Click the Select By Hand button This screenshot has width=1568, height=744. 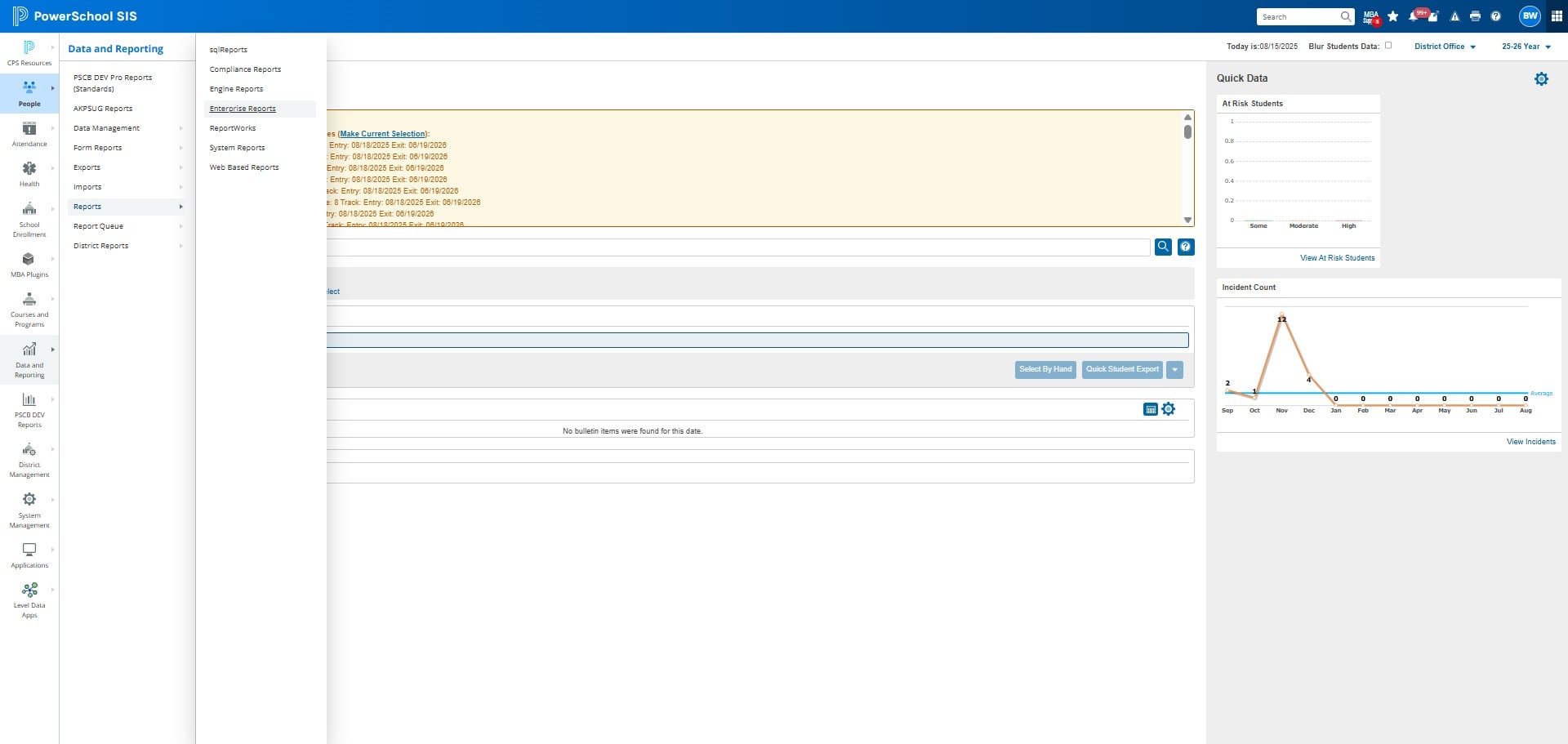[1045, 370]
